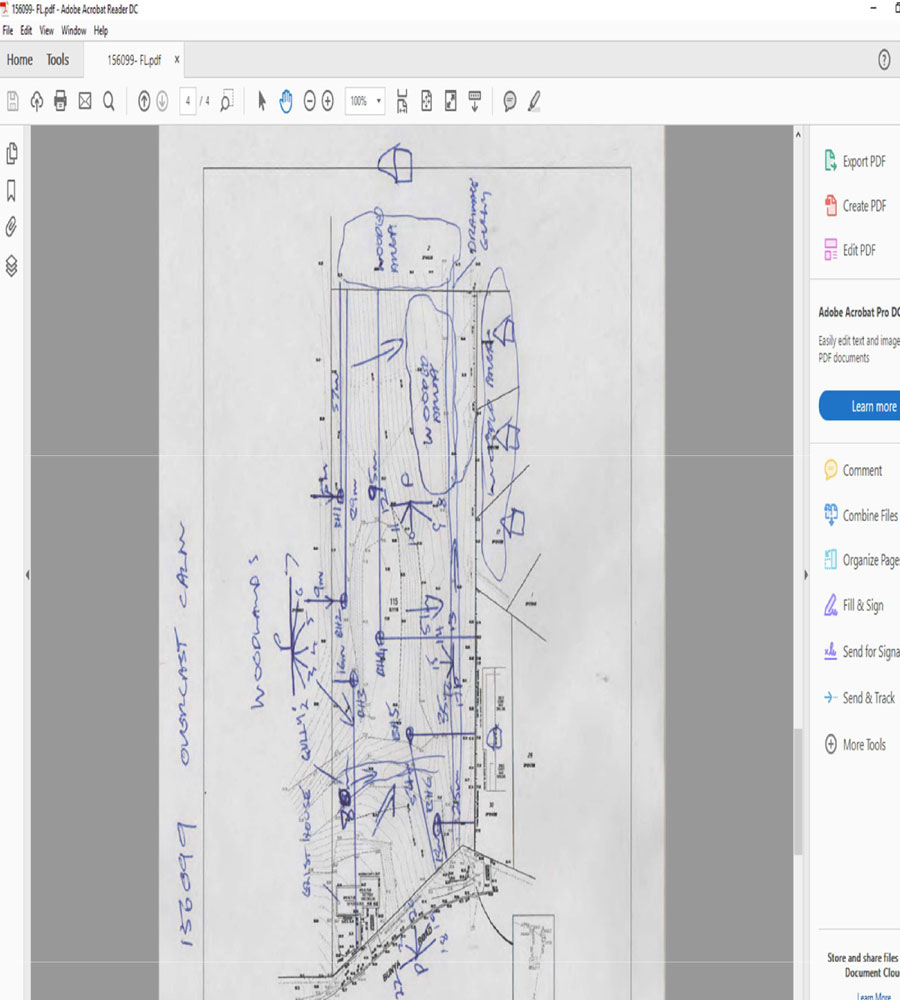Add a sticky note comment
Screen dimensions: 900x1000
(x=510, y=101)
